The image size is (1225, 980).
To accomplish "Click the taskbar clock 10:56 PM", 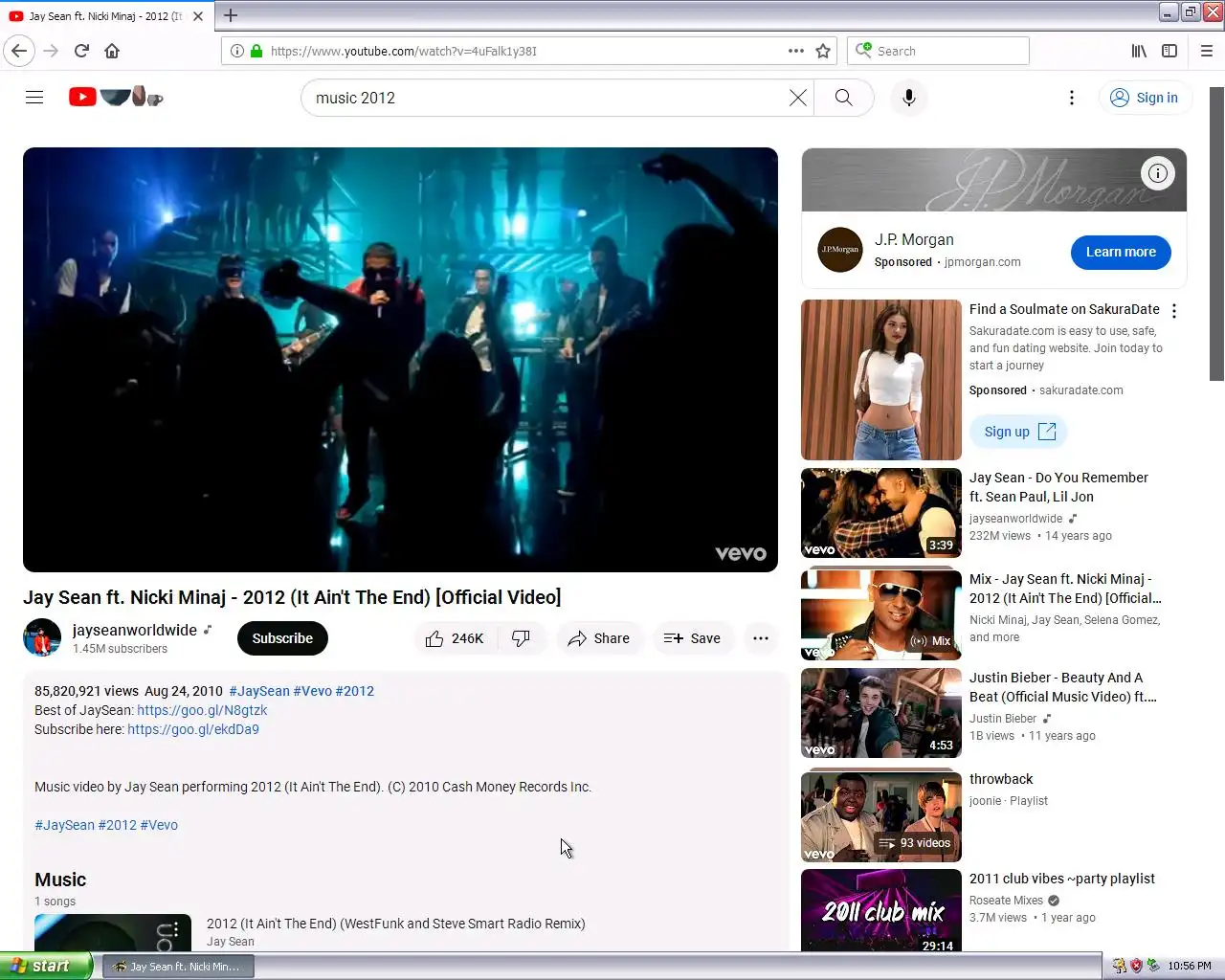I will pyautogui.click(x=1190, y=966).
